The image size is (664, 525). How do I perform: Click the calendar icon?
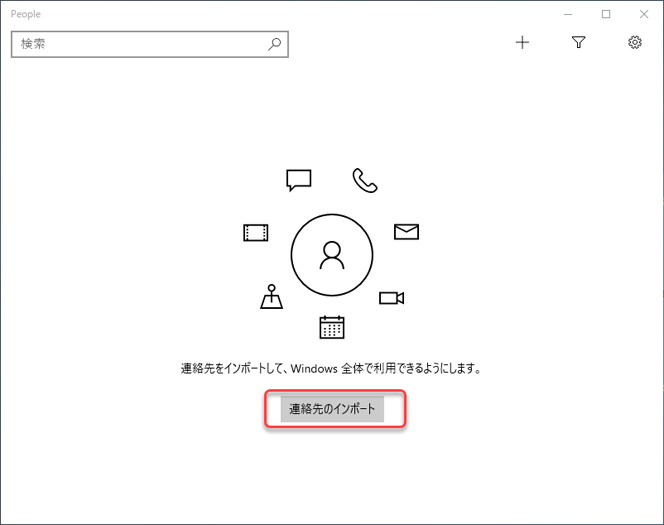[332, 327]
